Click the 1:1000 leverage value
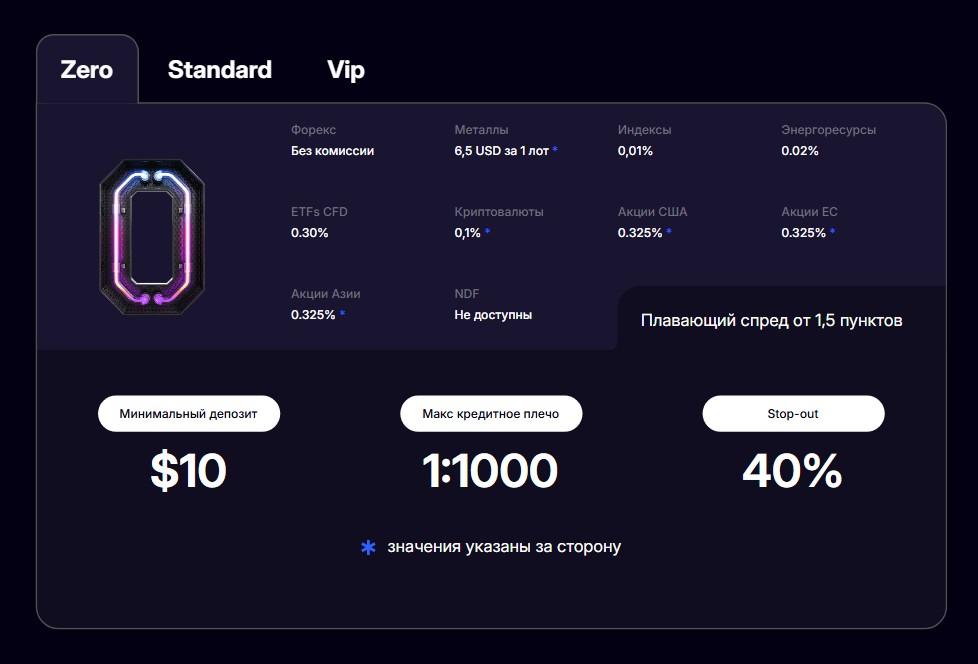This screenshot has height=664, width=978. (x=490, y=471)
